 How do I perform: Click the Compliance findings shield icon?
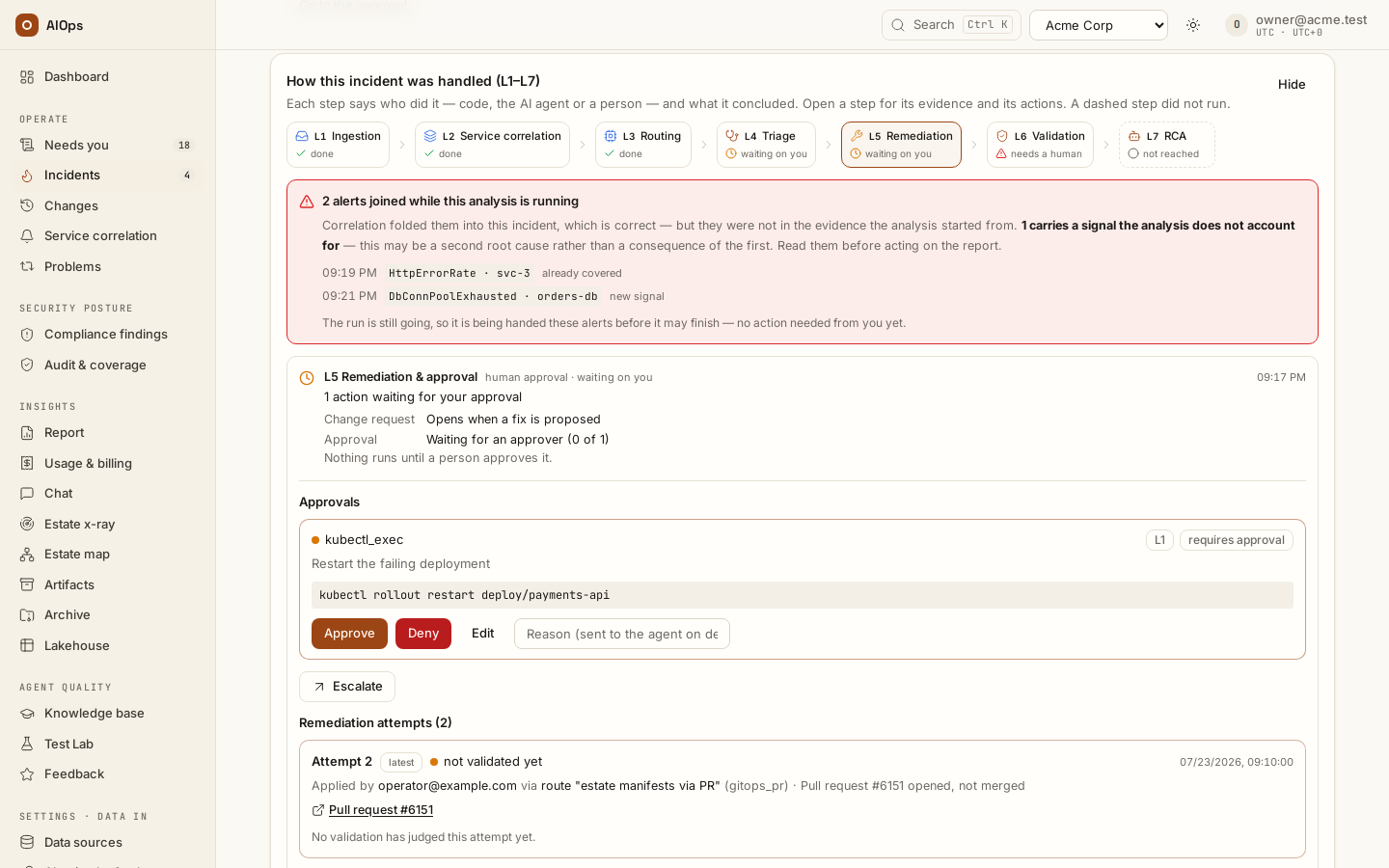27,335
